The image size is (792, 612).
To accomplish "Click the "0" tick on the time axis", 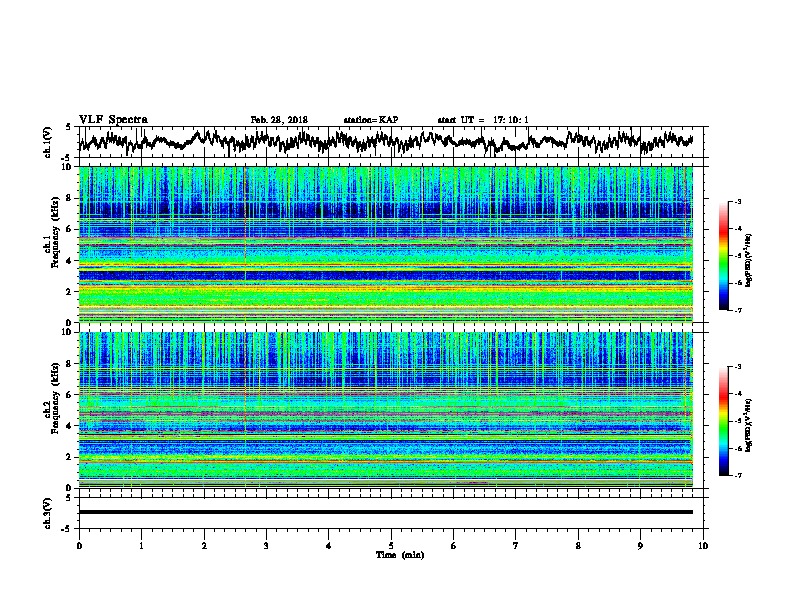I will click(79, 545).
